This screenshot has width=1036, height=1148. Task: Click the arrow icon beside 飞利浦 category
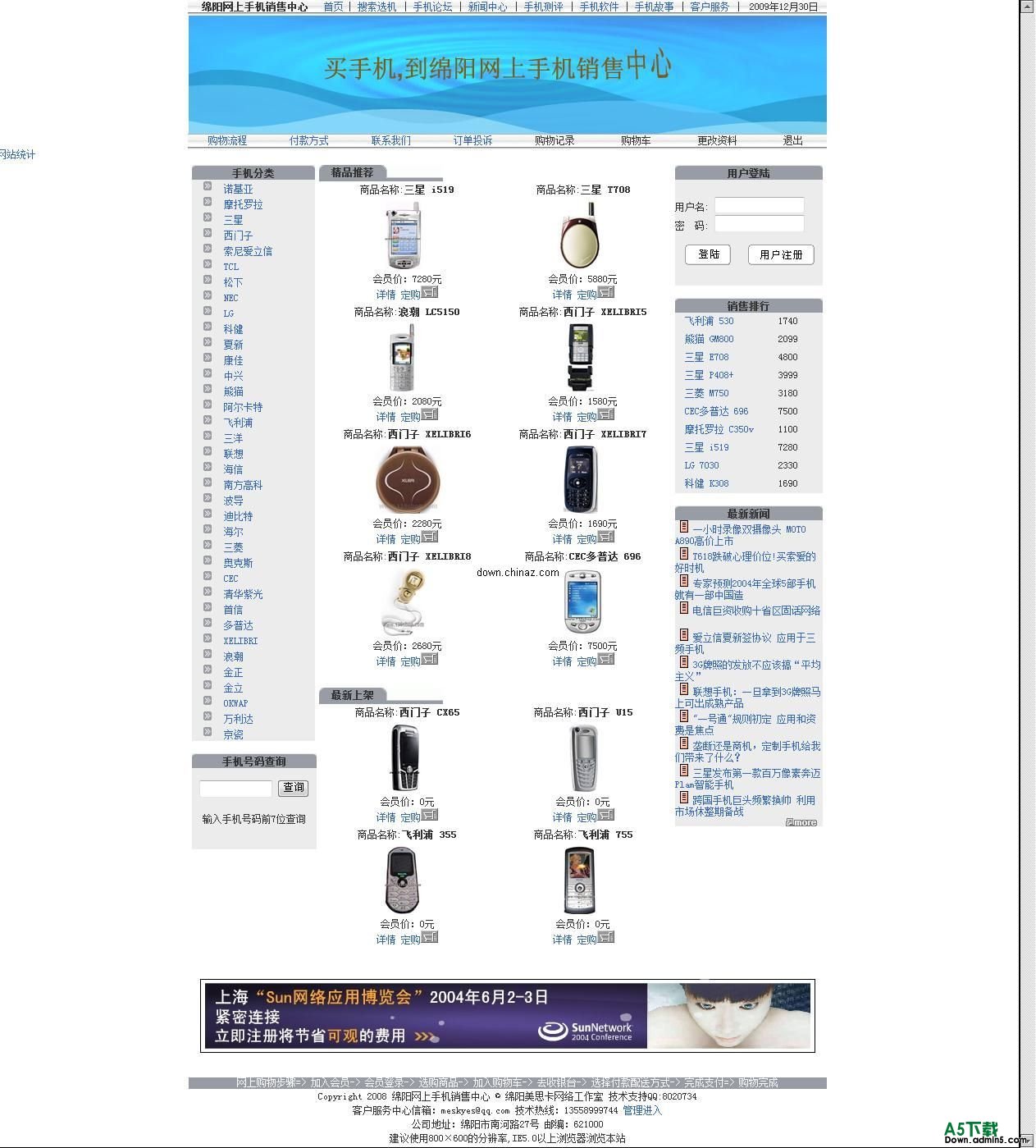pyautogui.click(x=207, y=422)
